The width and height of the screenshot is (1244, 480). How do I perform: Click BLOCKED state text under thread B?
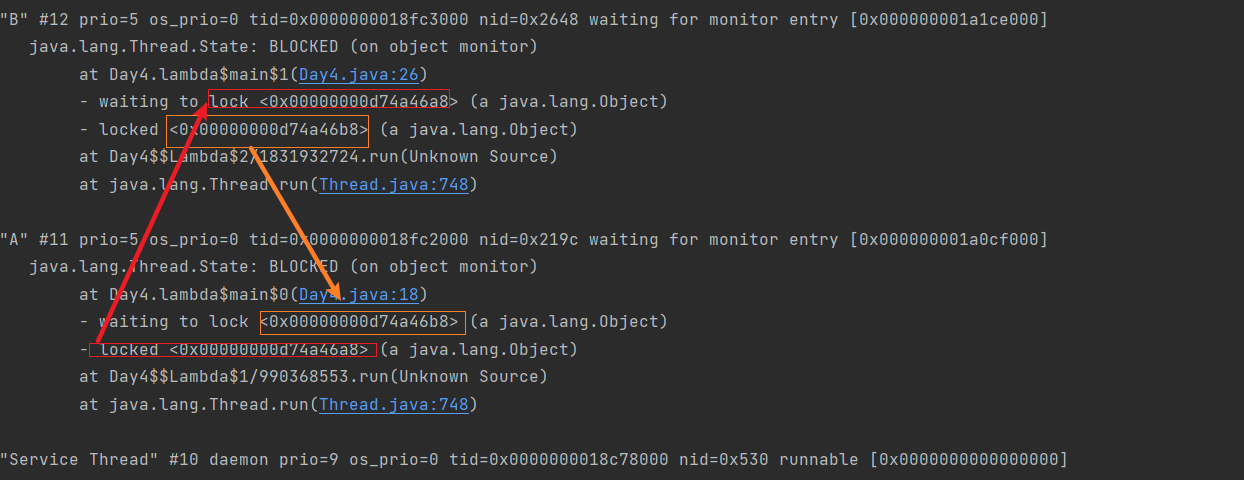(x=303, y=46)
